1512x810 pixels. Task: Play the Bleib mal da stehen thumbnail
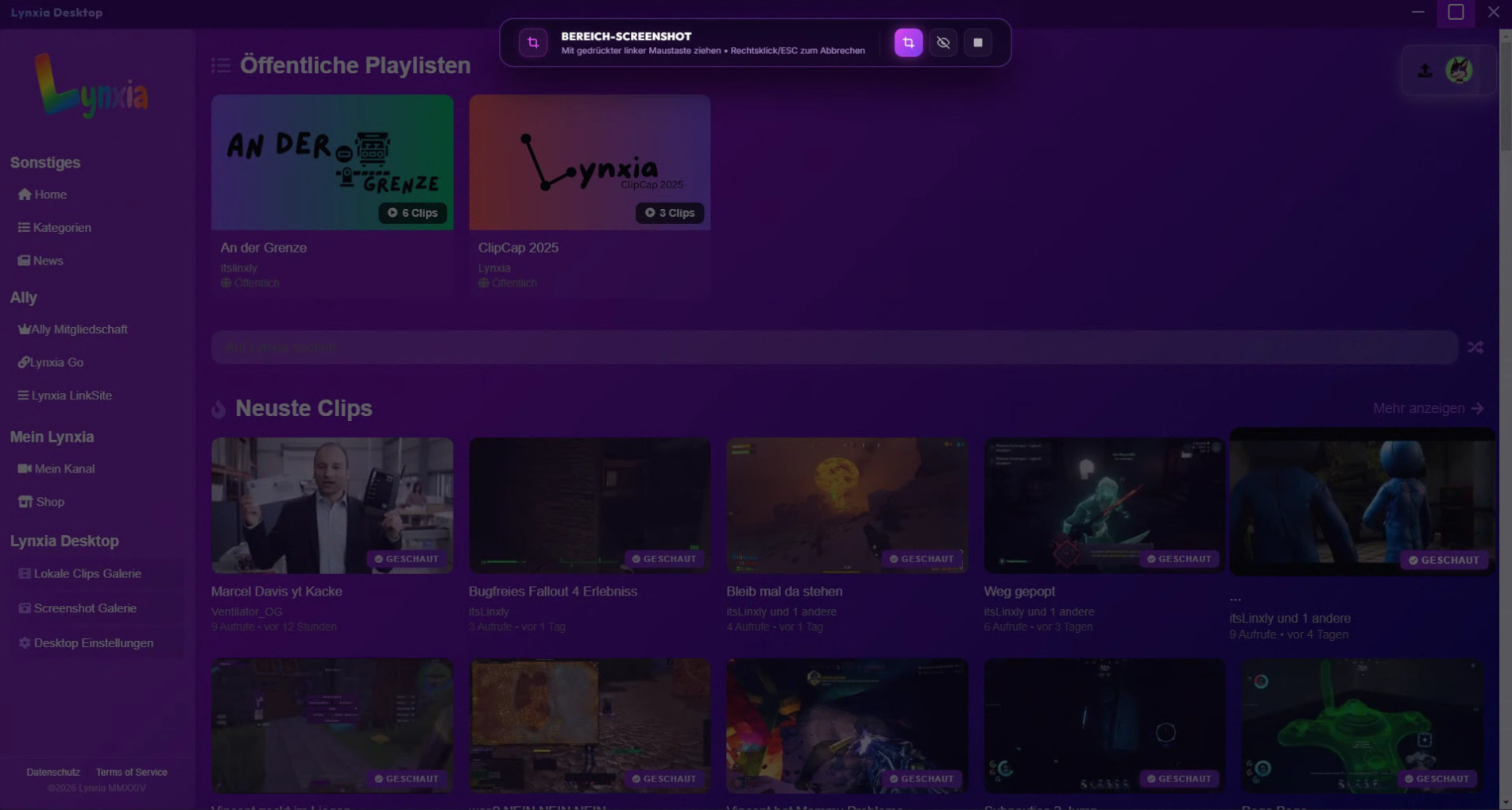tap(847, 506)
